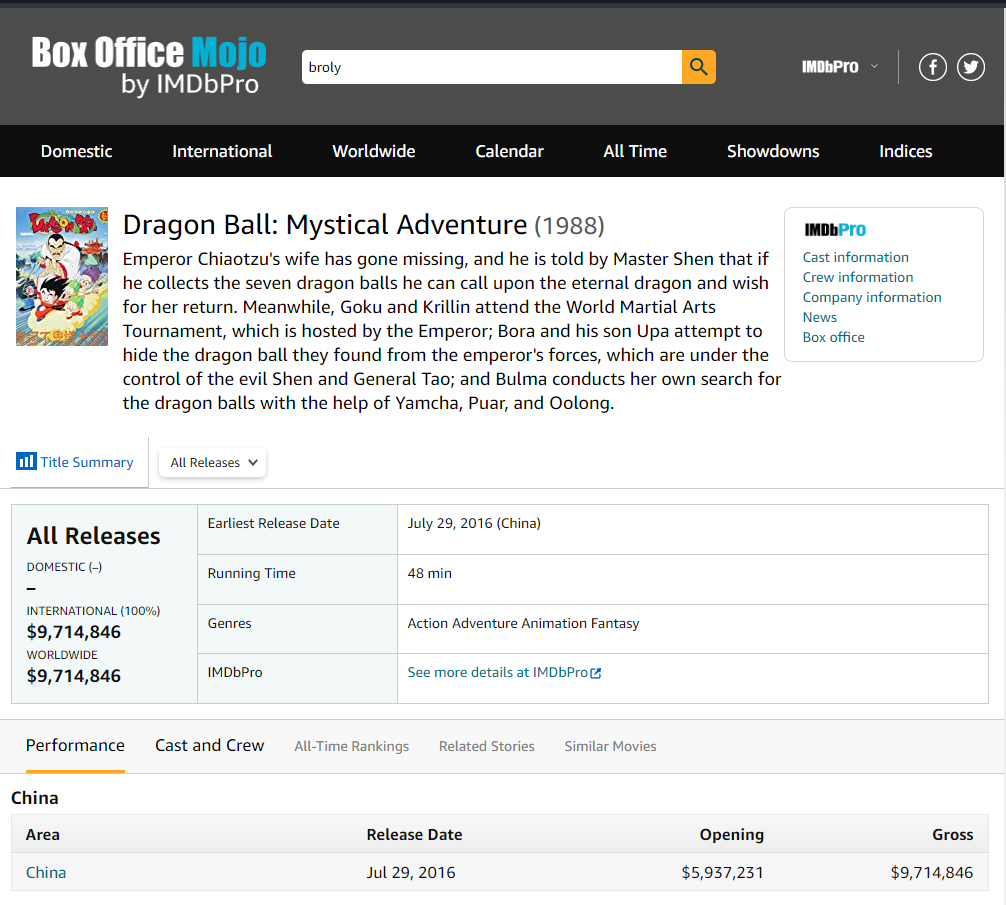Click the Dragon Ball: Mystical Adventure title
Image resolution: width=1006 pixels, height=905 pixels.
[x=325, y=225]
